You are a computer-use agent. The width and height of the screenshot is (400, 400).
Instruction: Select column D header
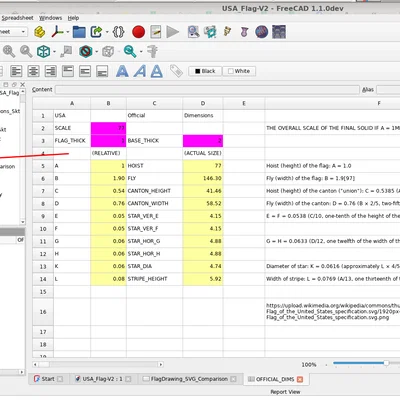[x=203, y=104]
